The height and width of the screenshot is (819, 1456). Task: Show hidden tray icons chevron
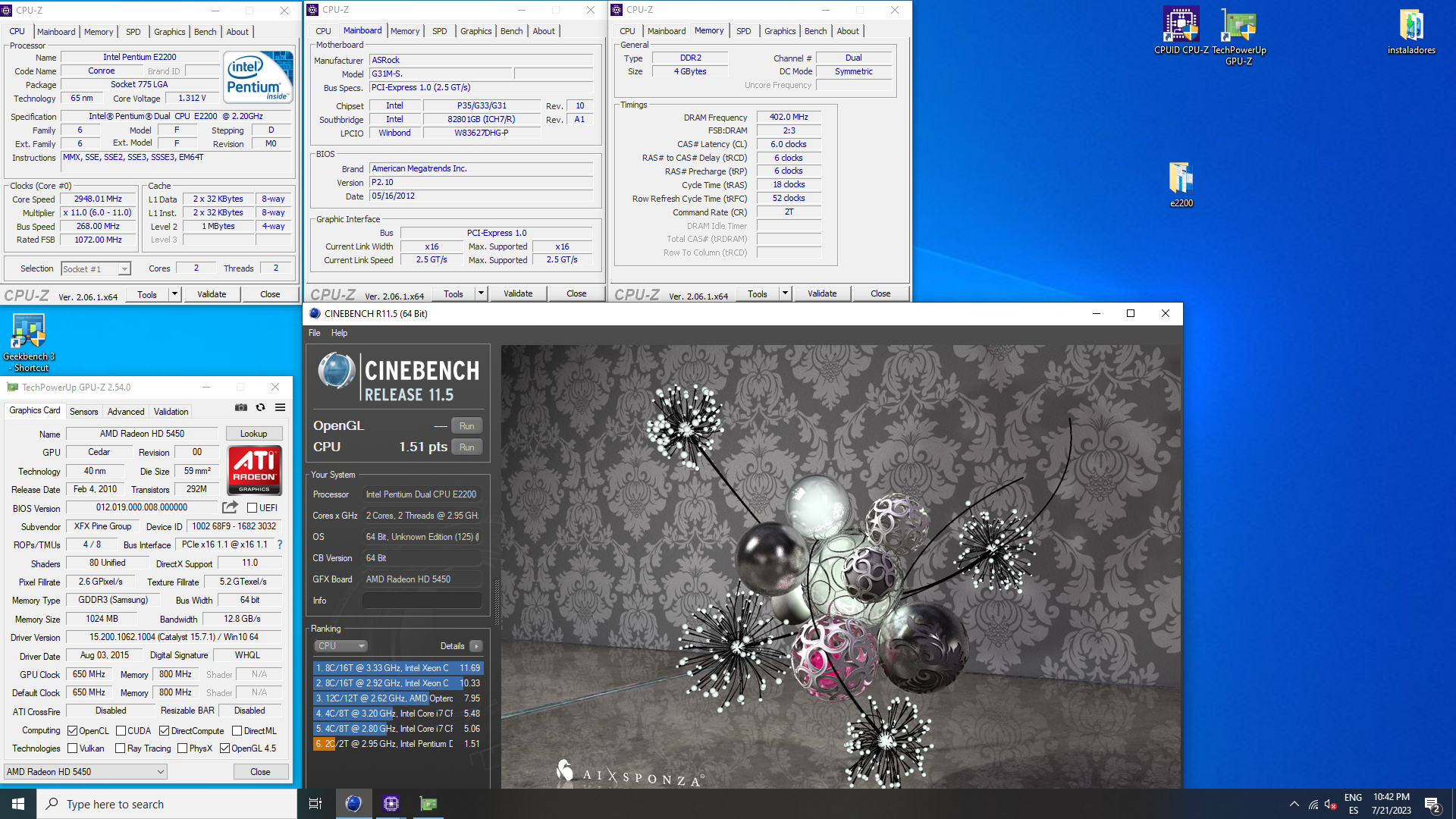[1294, 804]
